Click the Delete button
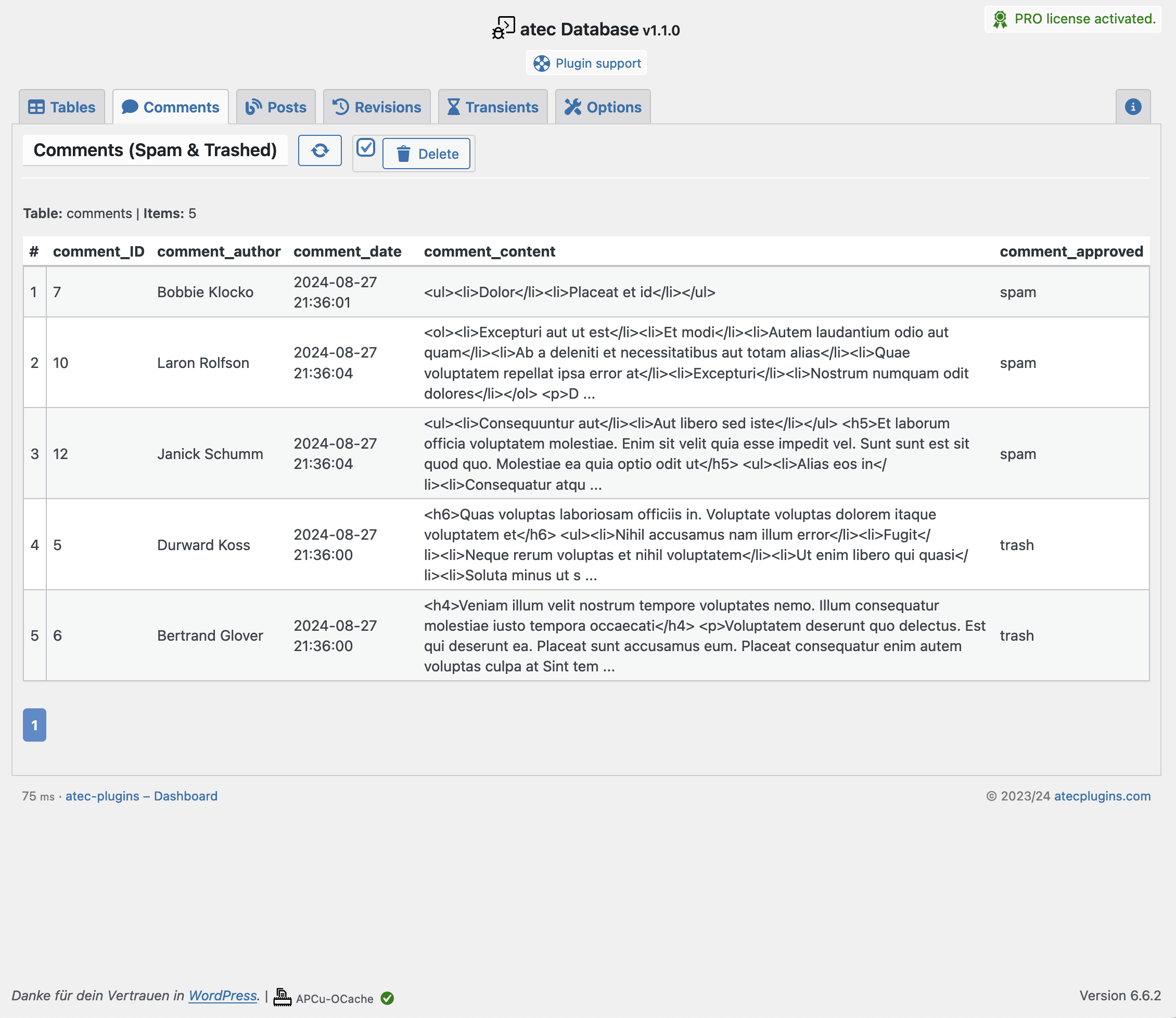The image size is (1176, 1018). tap(427, 154)
